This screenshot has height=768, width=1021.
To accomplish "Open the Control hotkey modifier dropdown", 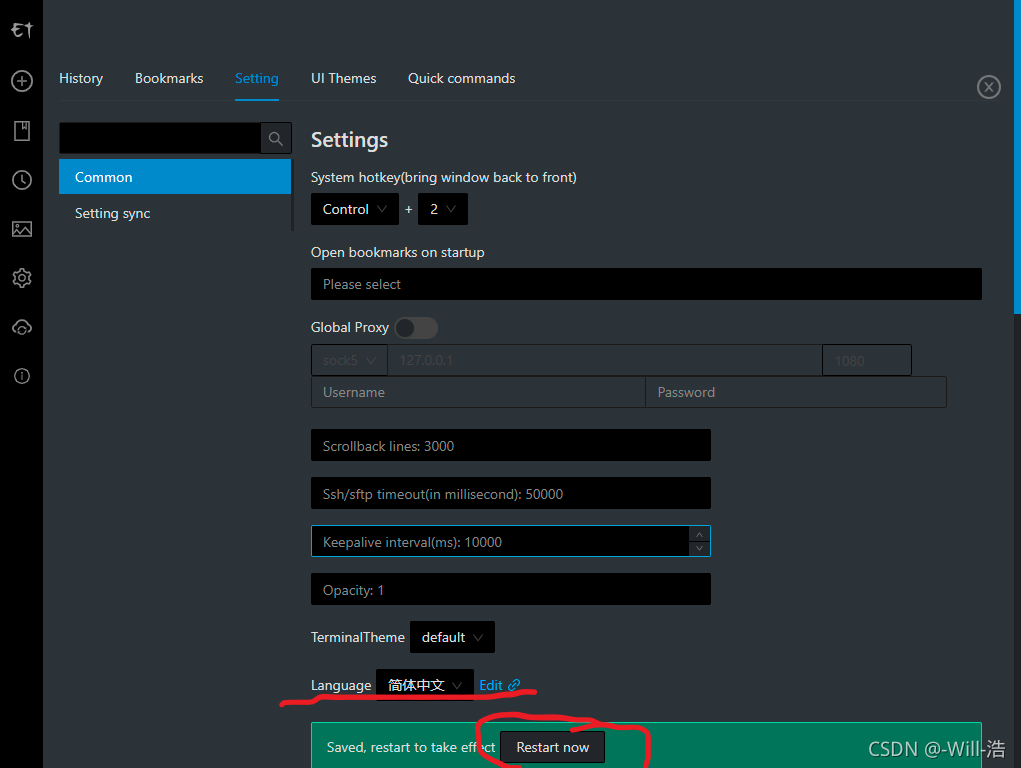I will (355, 209).
